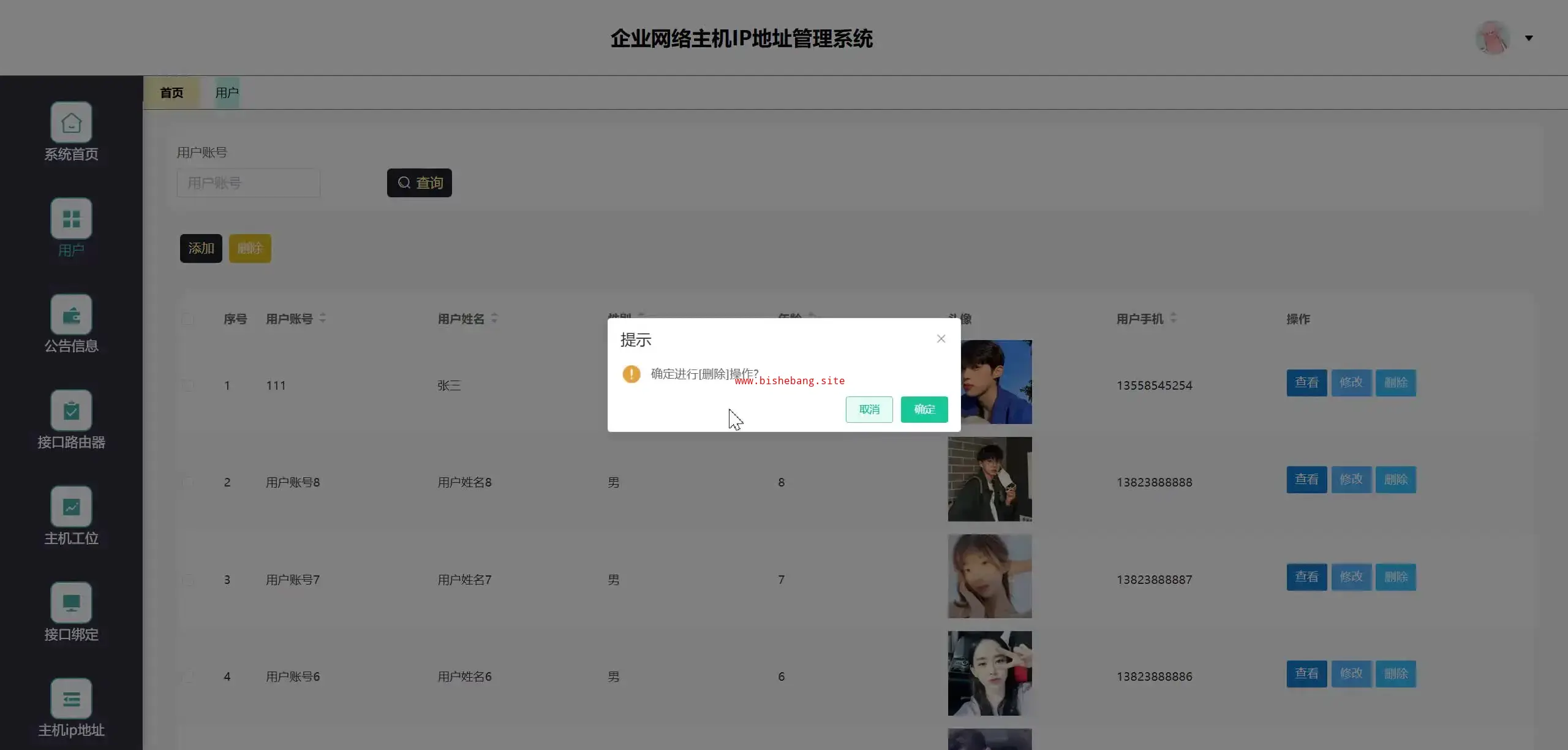The image size is (1568, 750).
Task: Open the 系统首页 home icon in sidebar
Action: coord(71,123)
